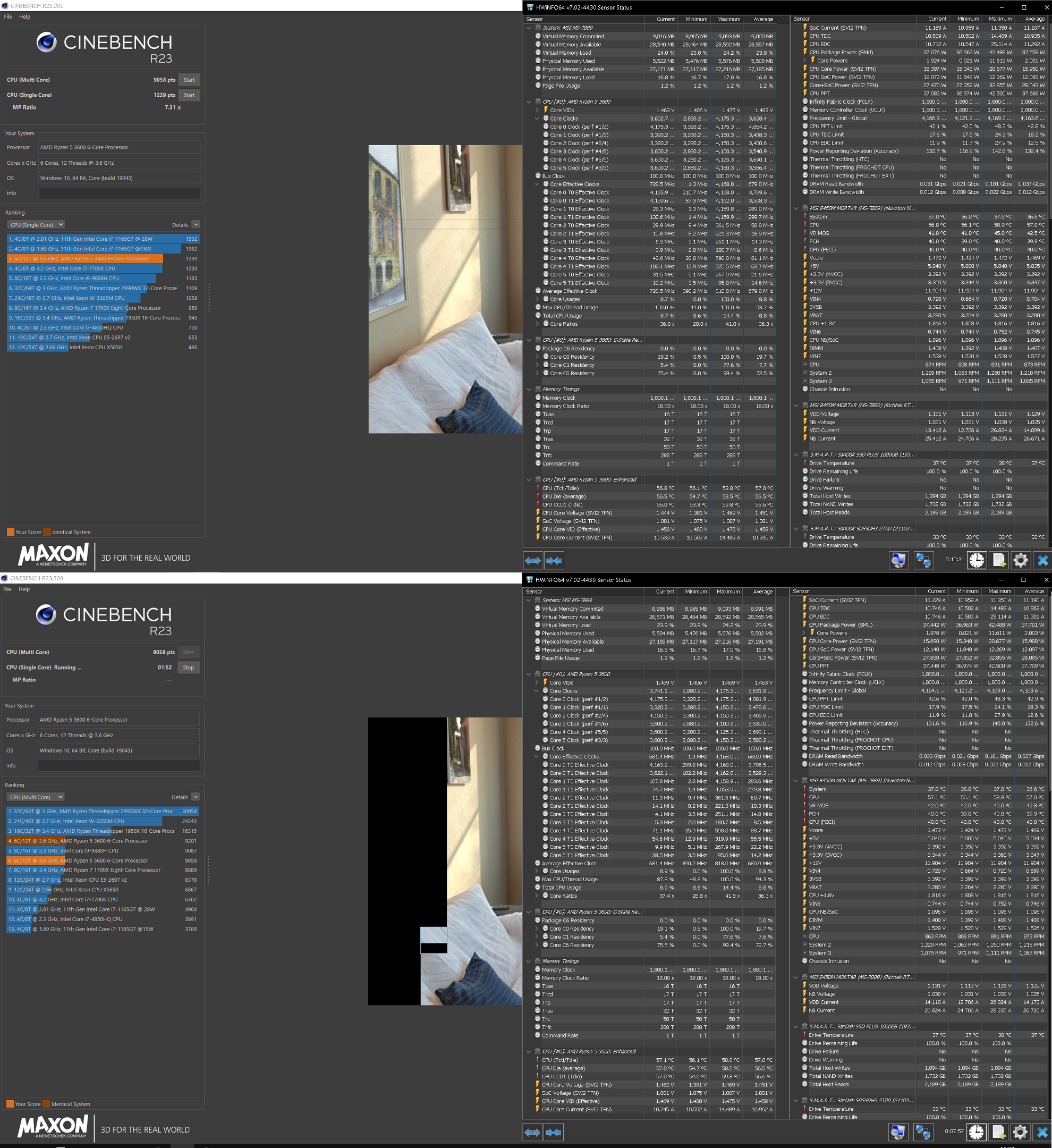Click the orange Your Score legend swatch
The width and height of the screenshot is (1052, 1148).
pos(10,532)
